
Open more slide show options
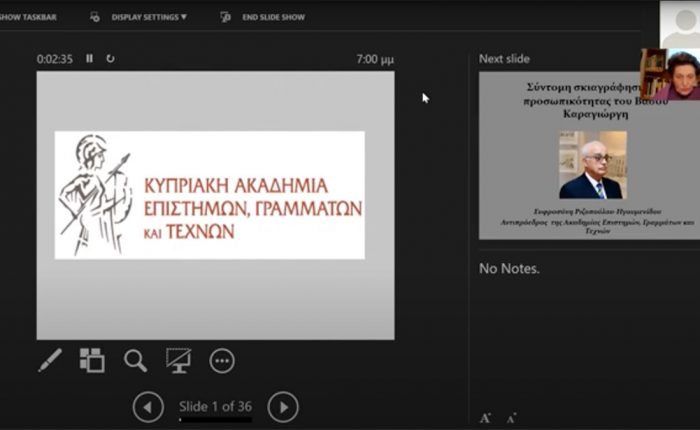pos(222,361)
